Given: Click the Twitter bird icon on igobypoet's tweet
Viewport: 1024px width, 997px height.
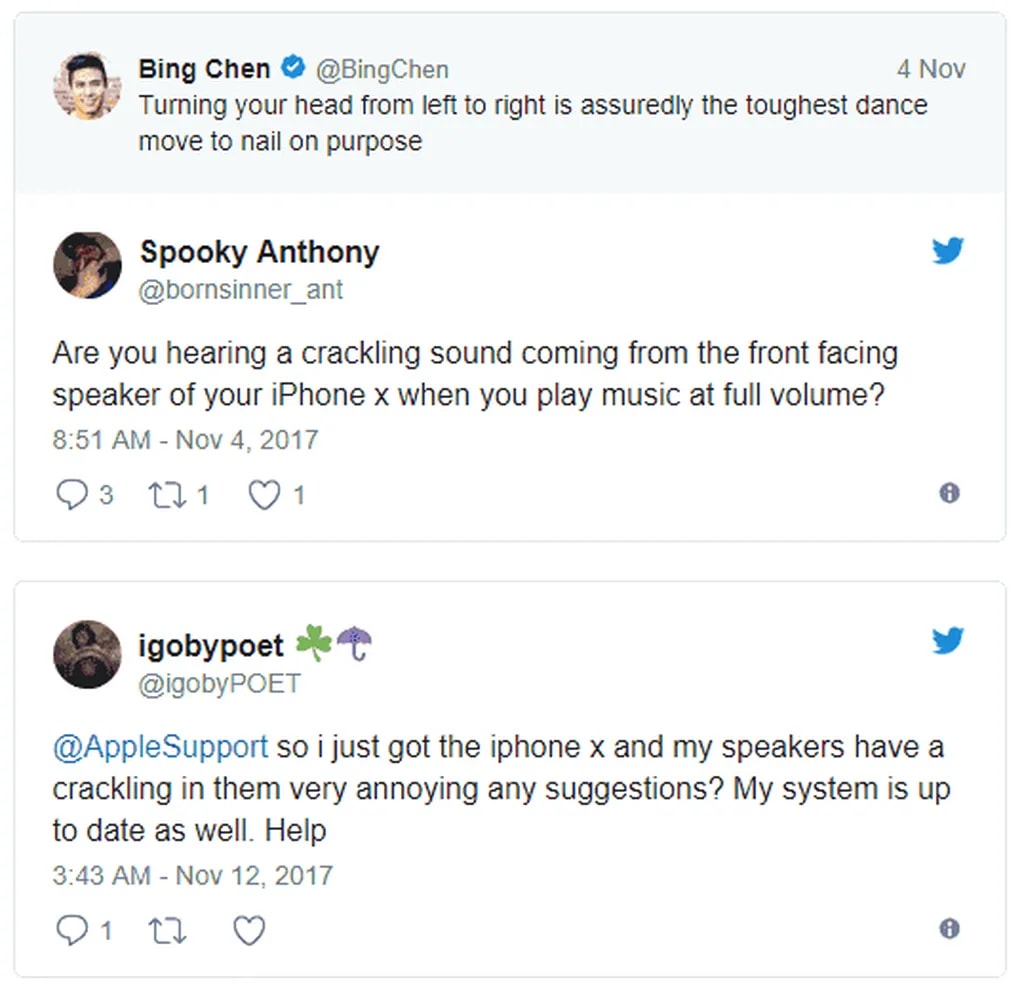Looking at the screenshot, I should 947,640.
